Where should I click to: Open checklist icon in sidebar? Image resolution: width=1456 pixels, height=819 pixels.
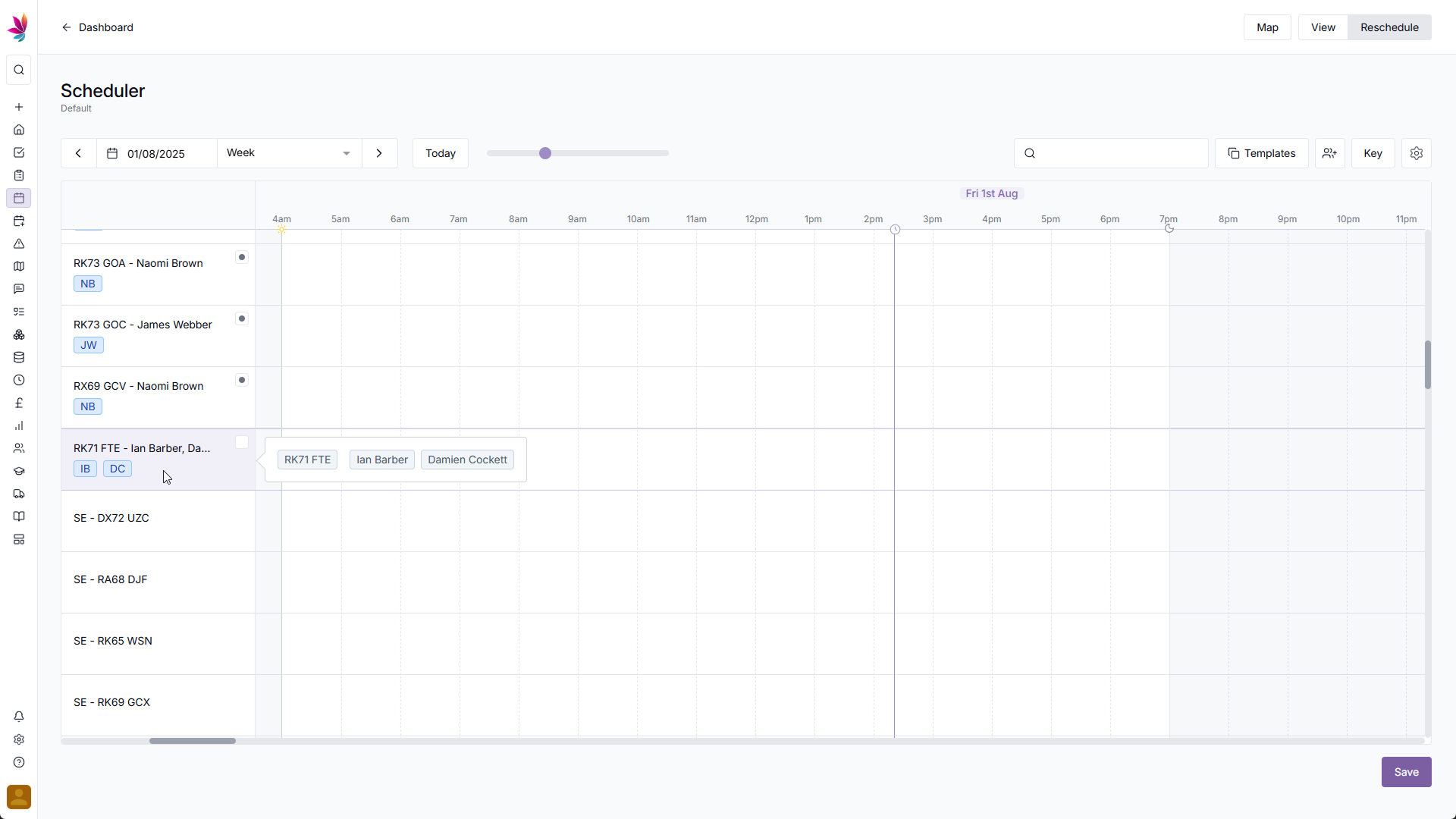point(19,312)
